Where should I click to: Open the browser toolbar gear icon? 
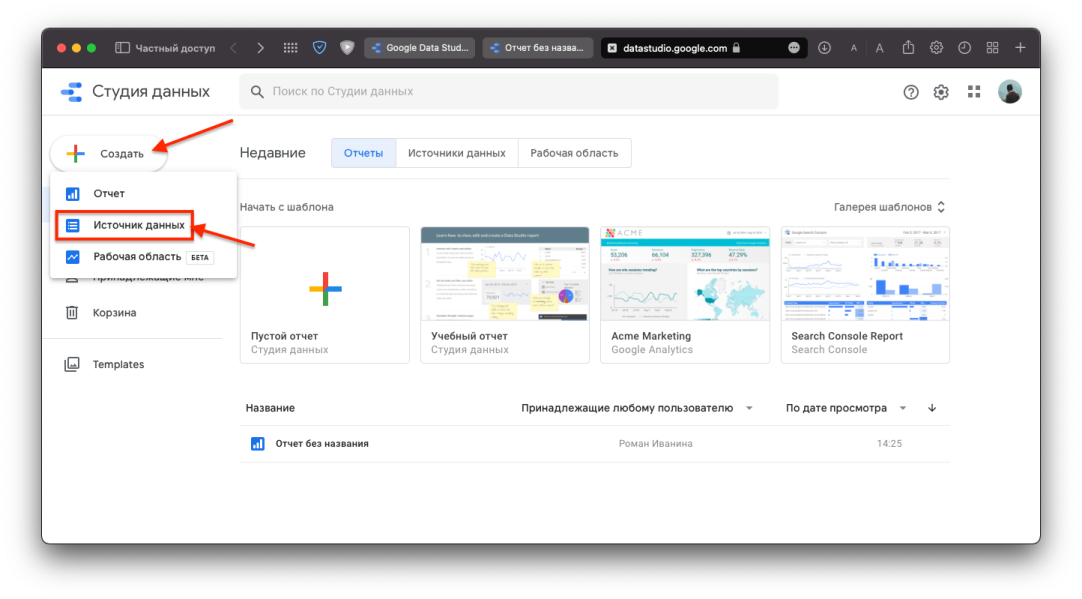pos(936,48)
